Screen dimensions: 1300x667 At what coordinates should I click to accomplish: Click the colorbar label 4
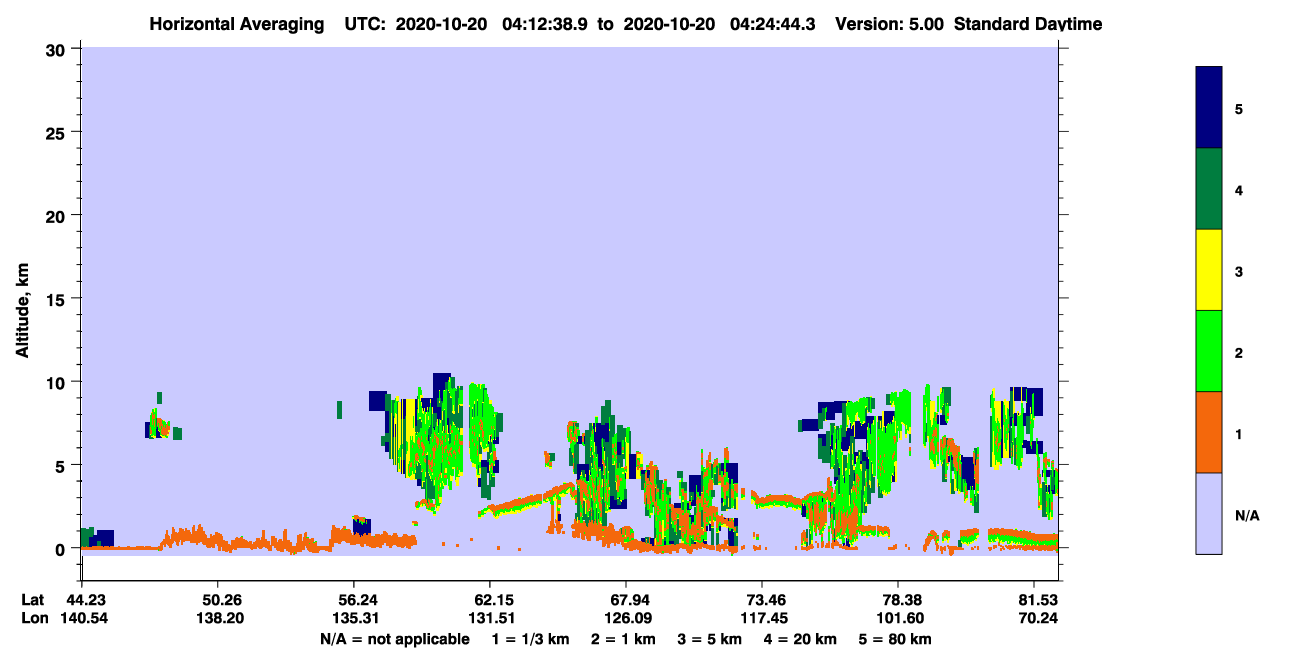coord(1239,189)
